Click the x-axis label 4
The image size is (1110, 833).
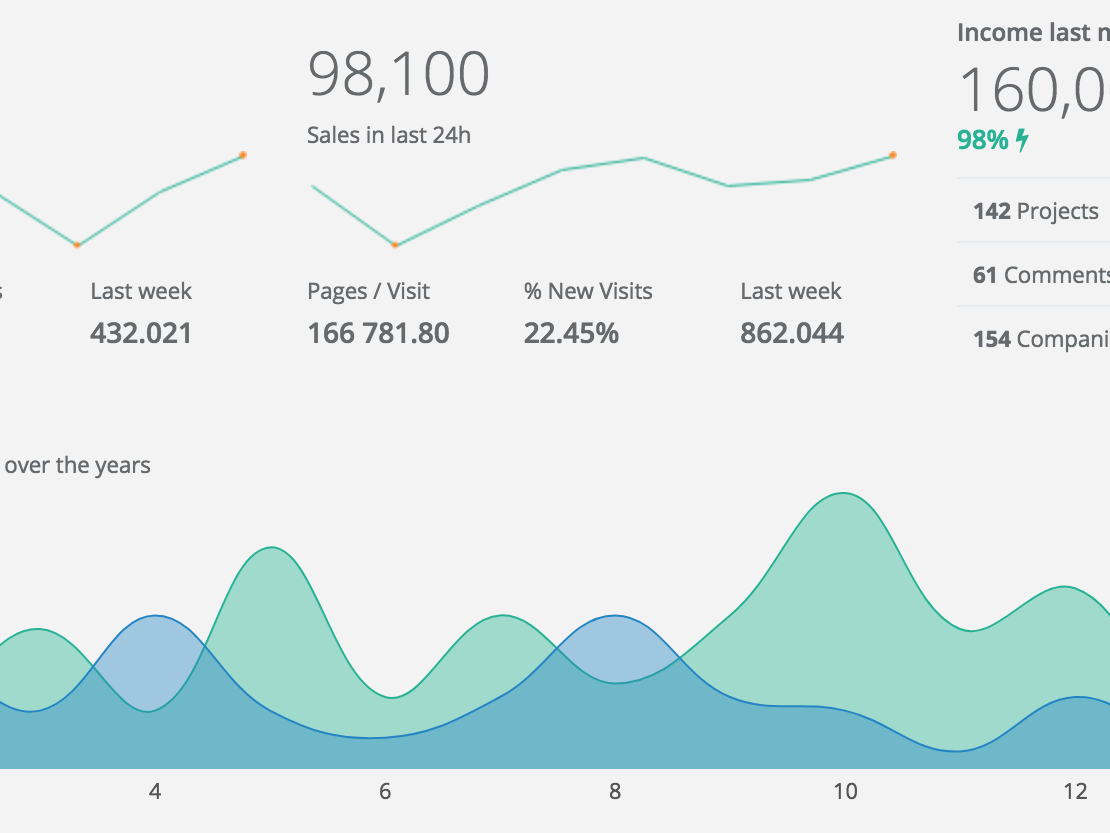coord(155,791)
